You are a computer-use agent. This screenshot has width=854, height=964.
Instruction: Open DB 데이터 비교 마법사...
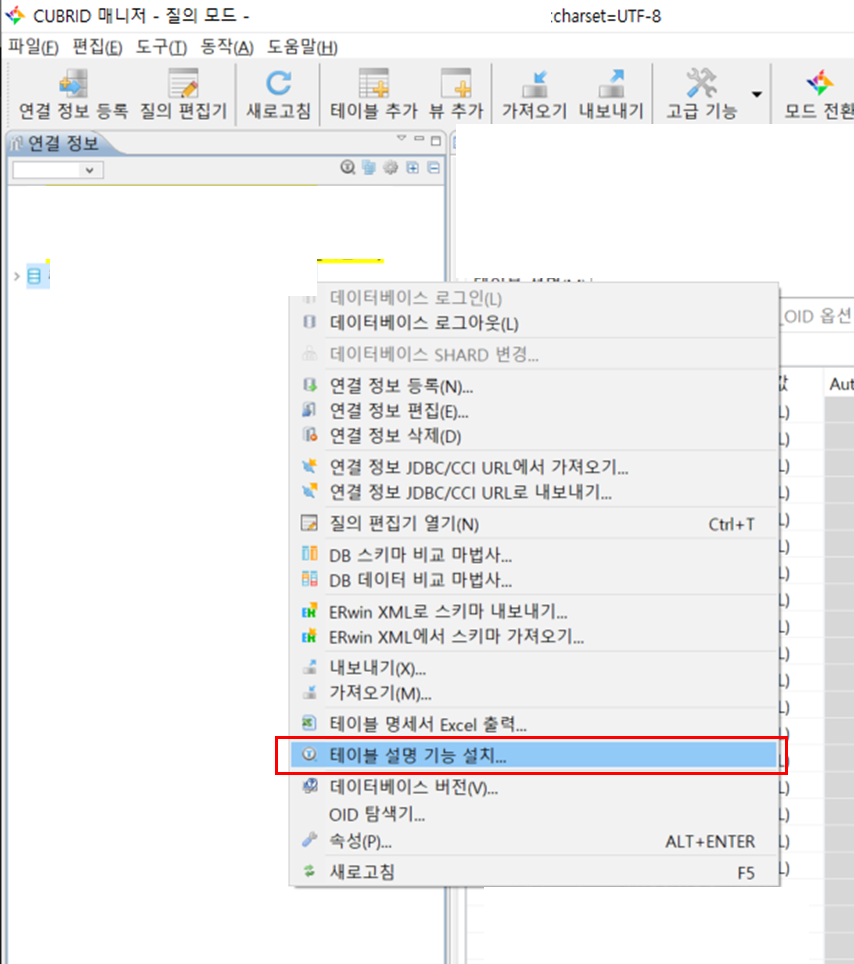(x=532, y=580)
